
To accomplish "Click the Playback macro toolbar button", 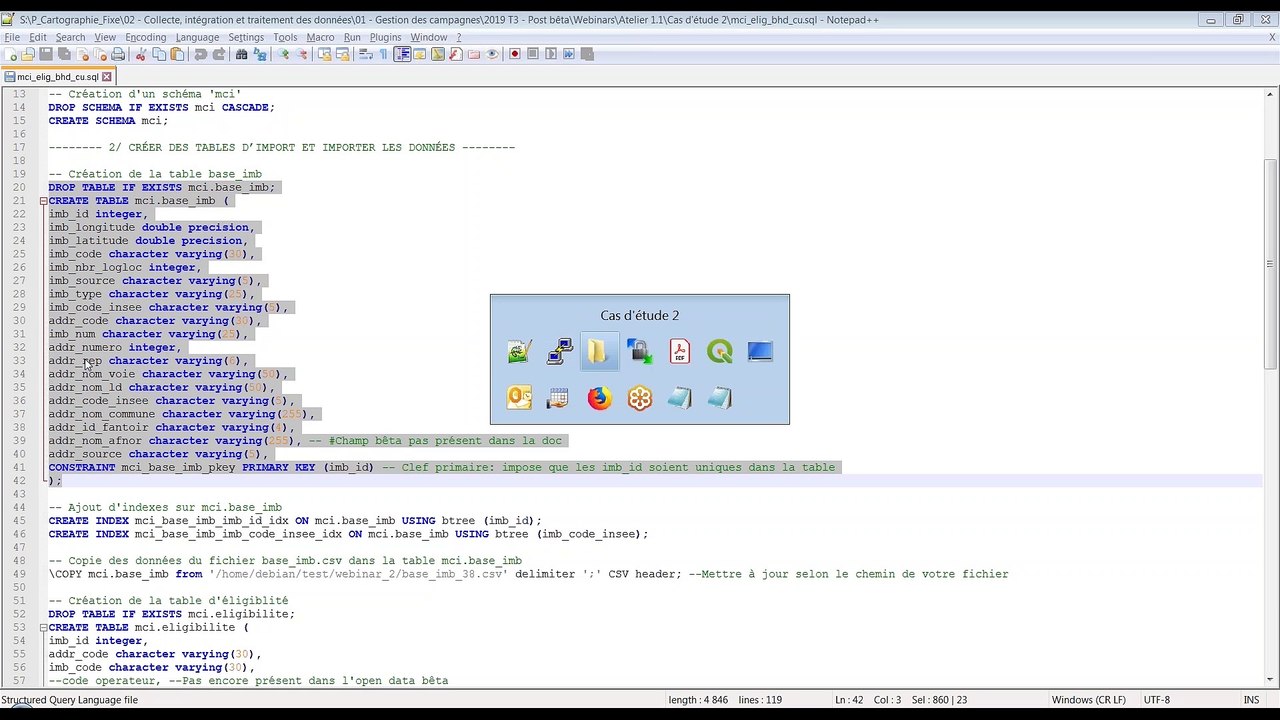I will pyautogui.click(x=551, y=54).
